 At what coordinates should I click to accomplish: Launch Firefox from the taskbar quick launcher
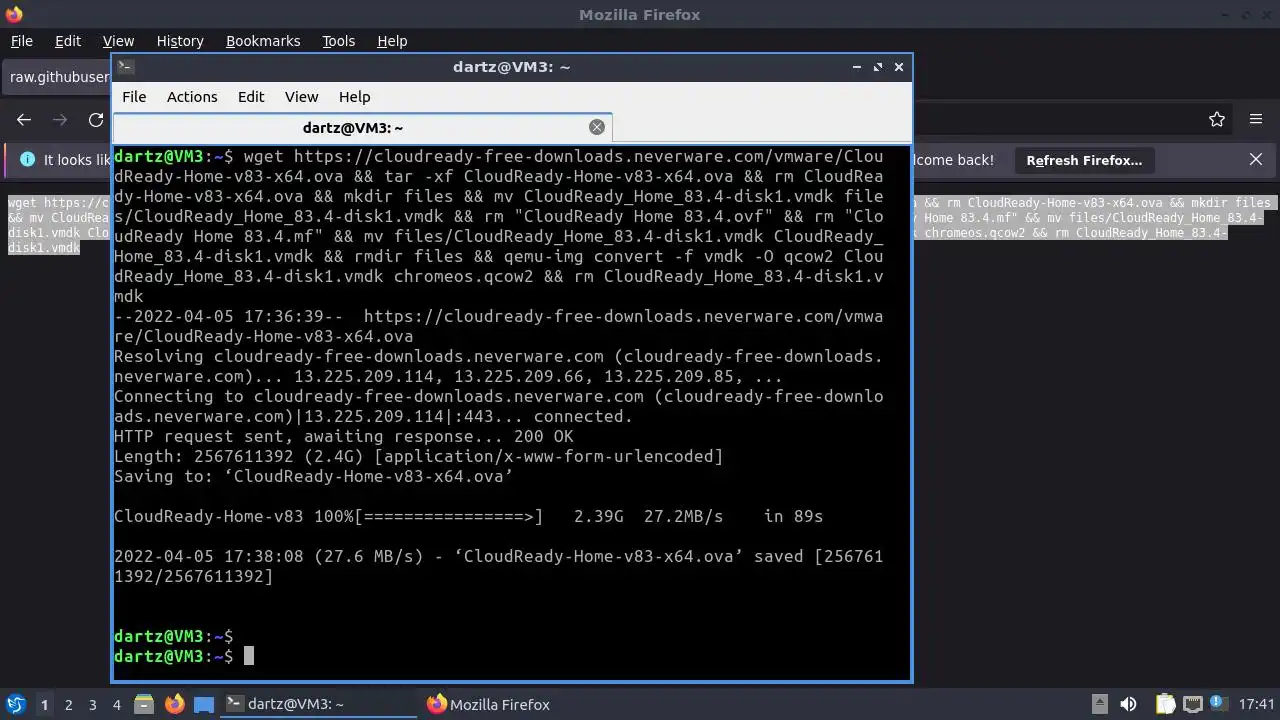pos(174,704)
